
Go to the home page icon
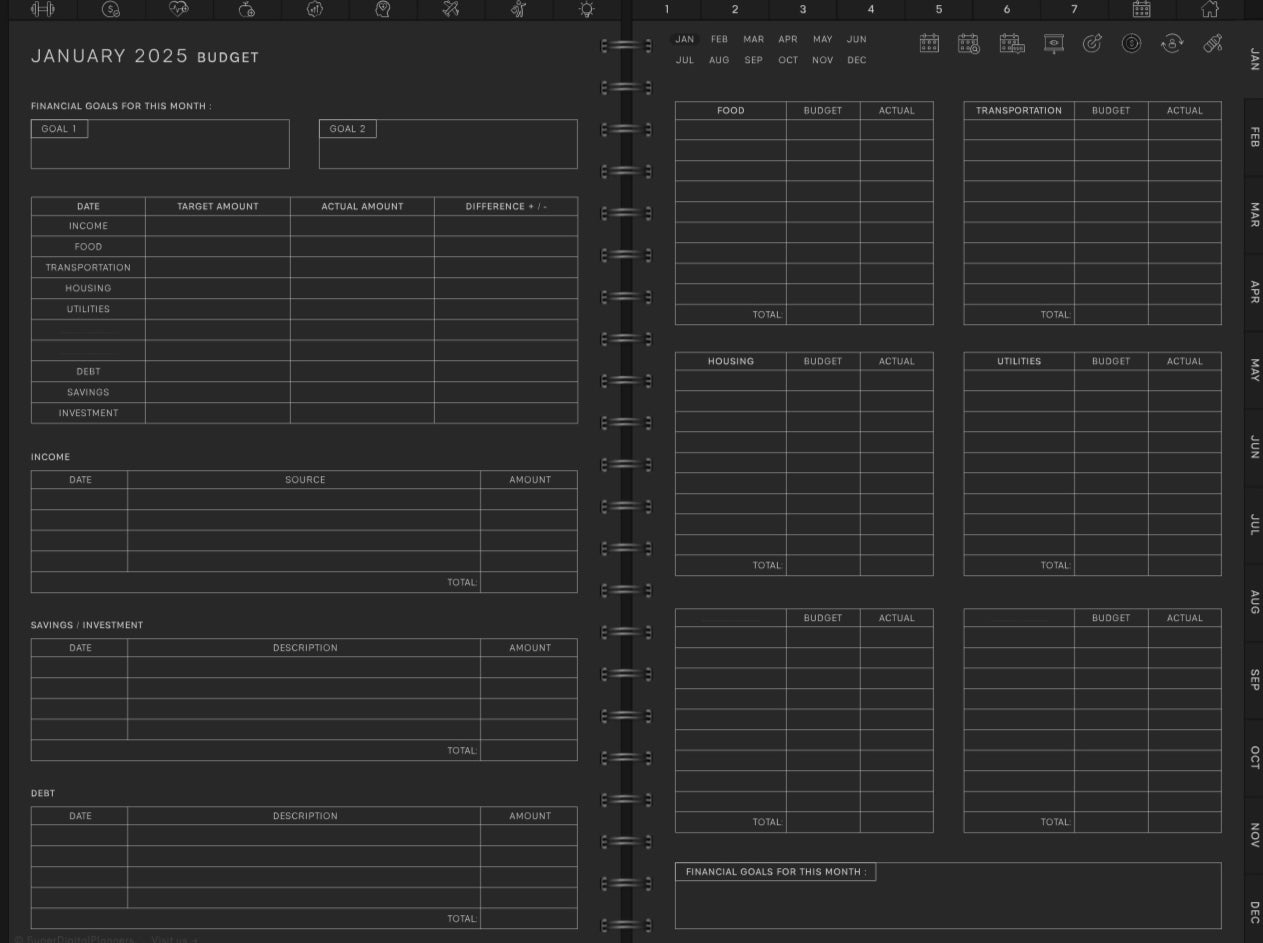pyautogui.click(x=1209, y=9)
